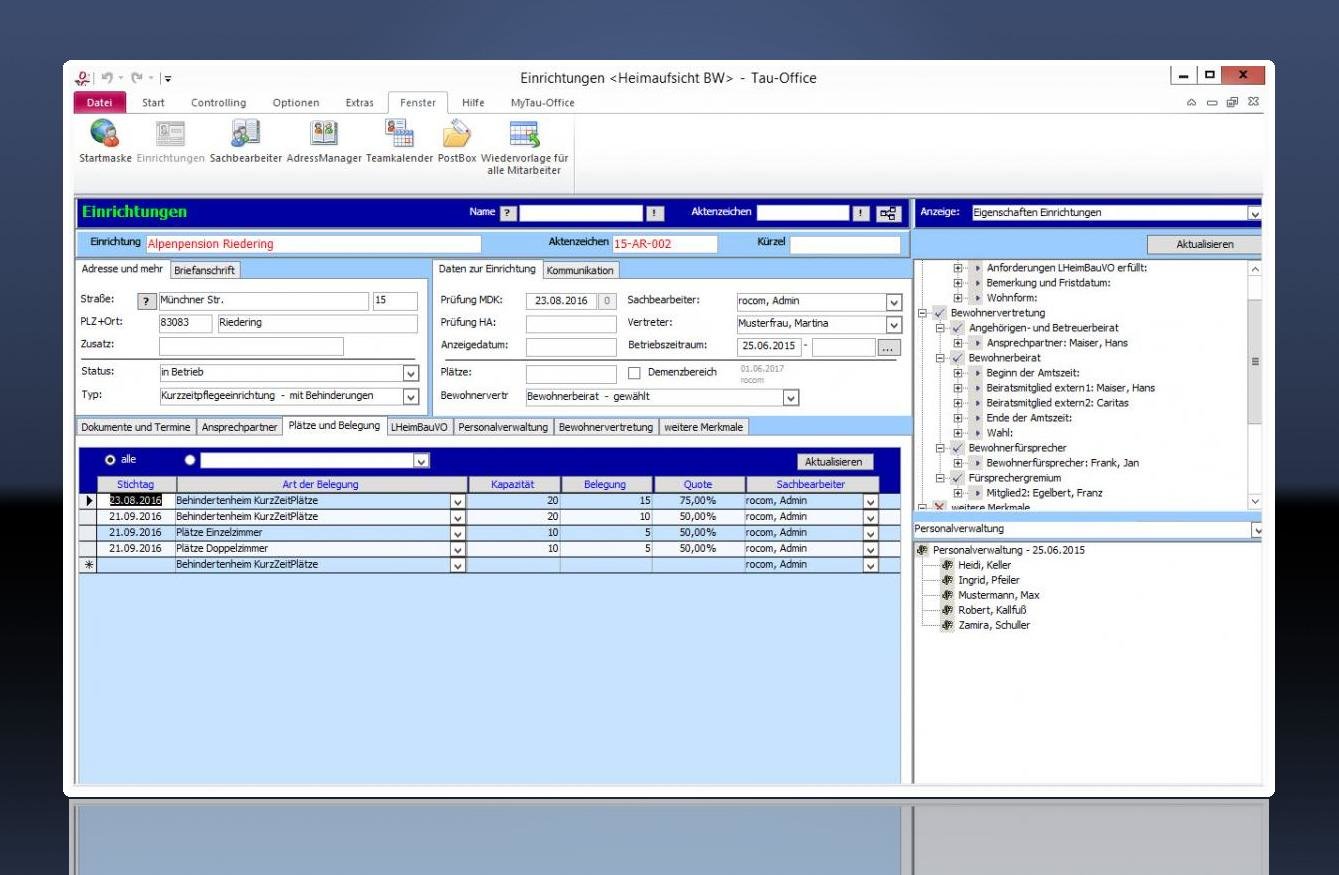Launch the AdressManager tool
Viewport: 1339px width, 875px height.
pos(324,133)
